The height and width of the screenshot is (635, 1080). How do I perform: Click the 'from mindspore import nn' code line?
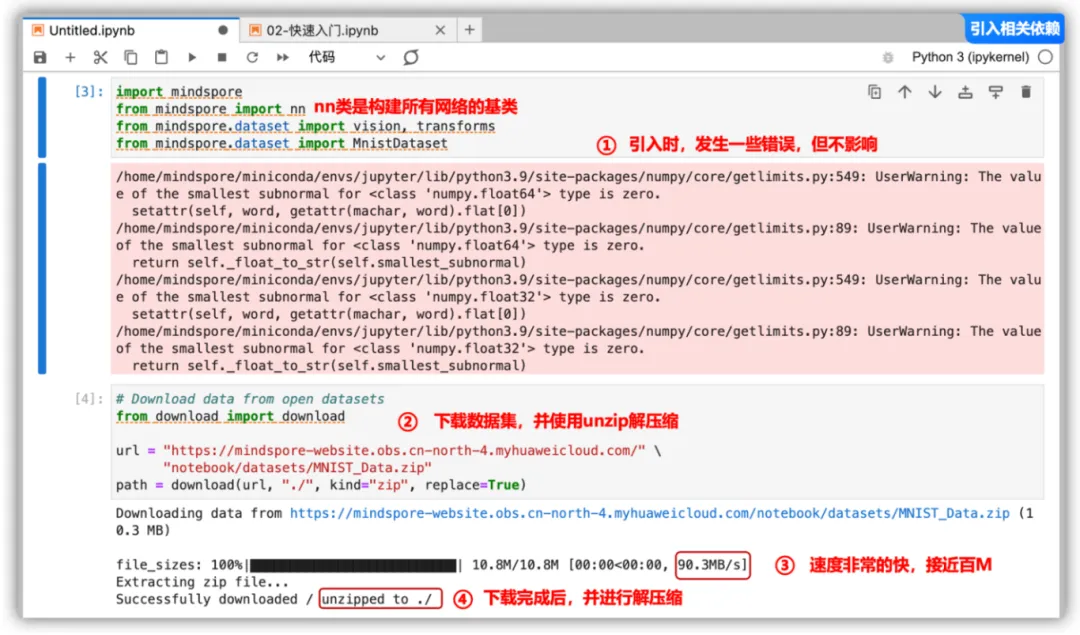(211, 109)
